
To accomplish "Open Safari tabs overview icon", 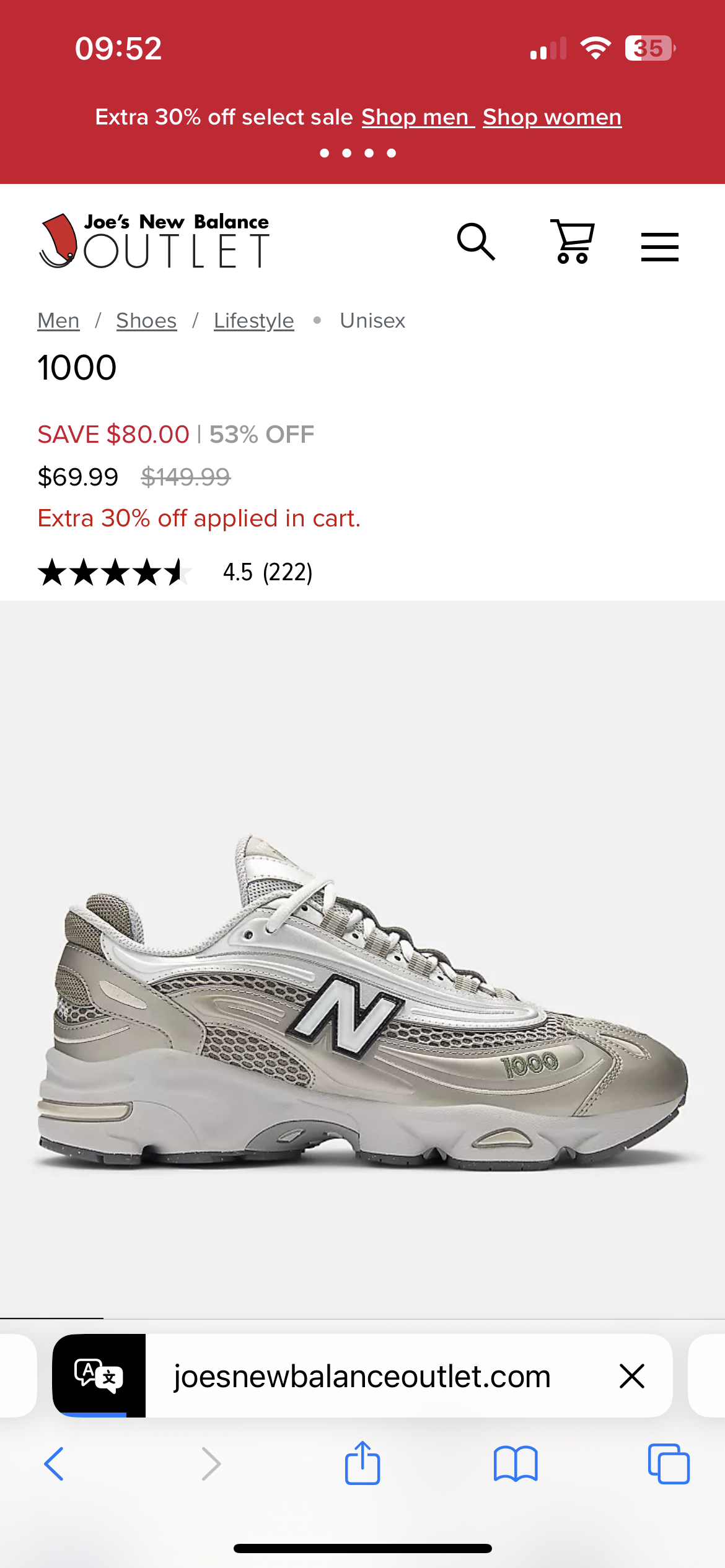I will click(669, 1464).
